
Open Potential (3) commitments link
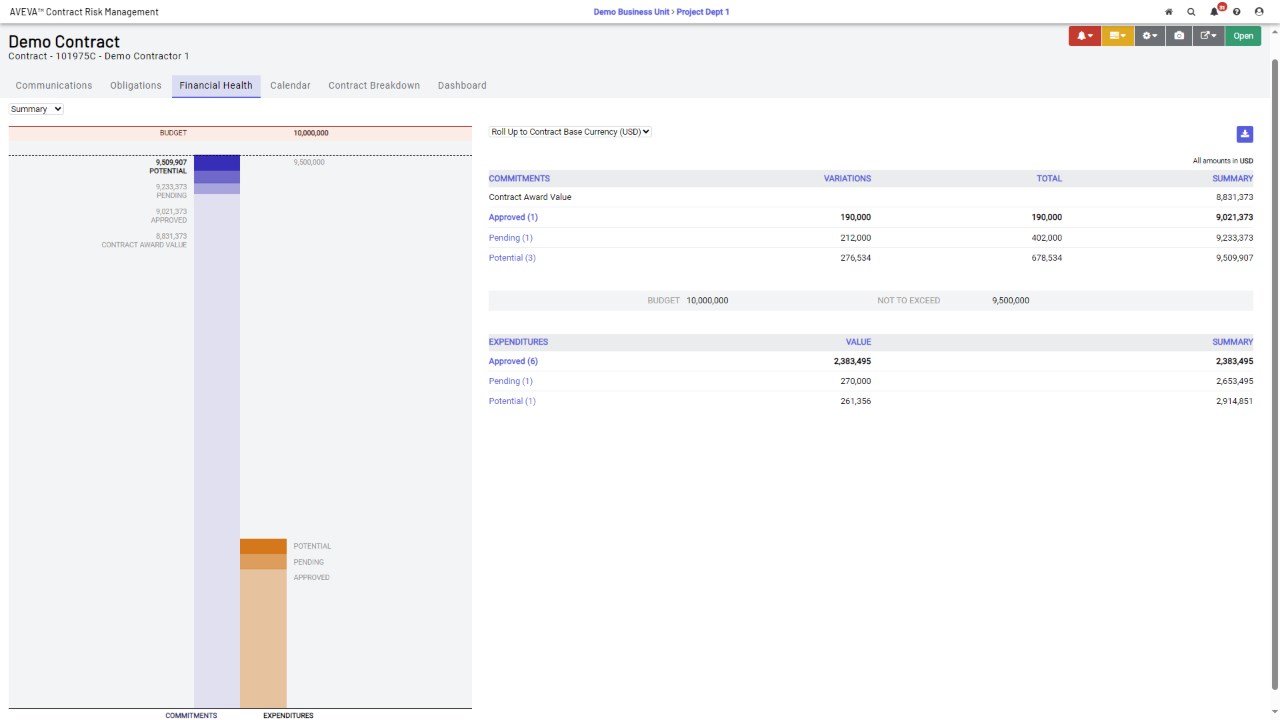pyautogui.click(x=512, y=258)
